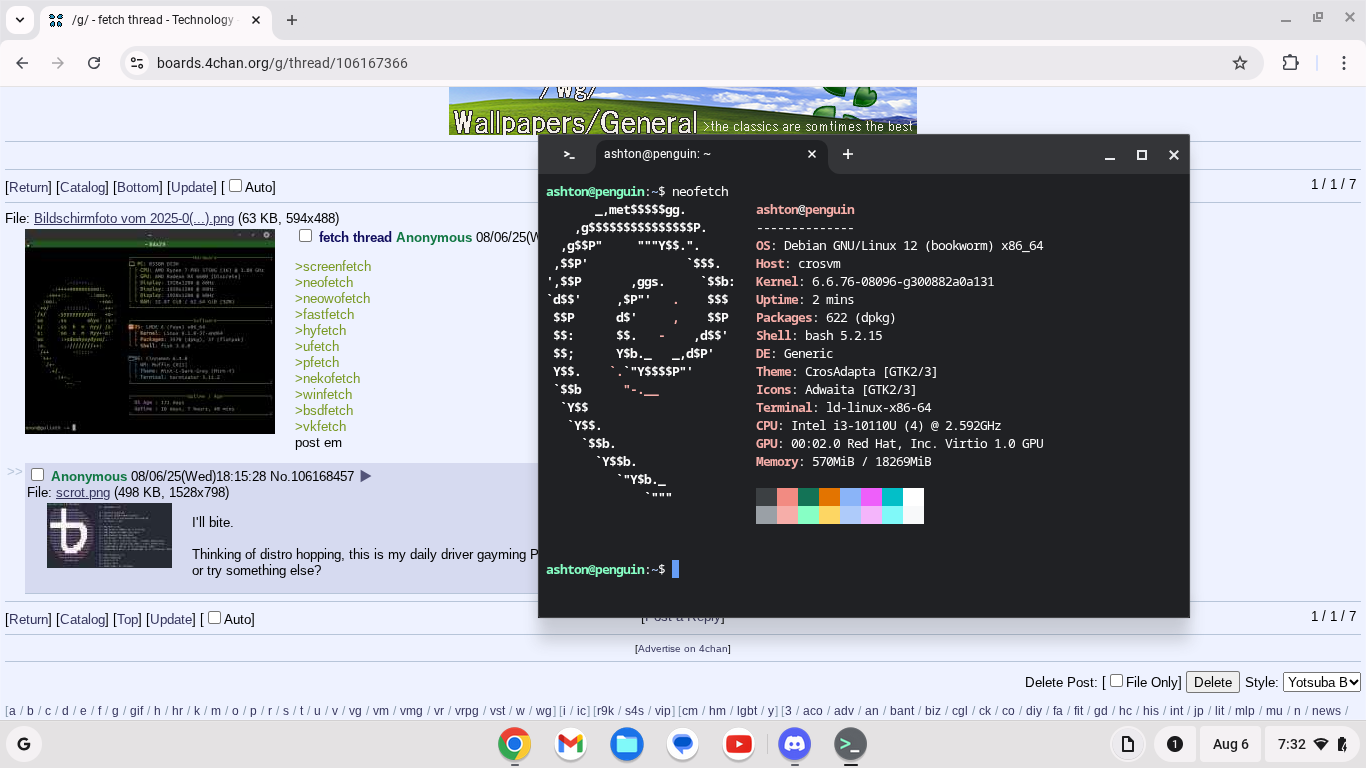Expand the scrot.png thumbnail image
The height and width of the screenshot is (768, 1366).
(110, 535)
